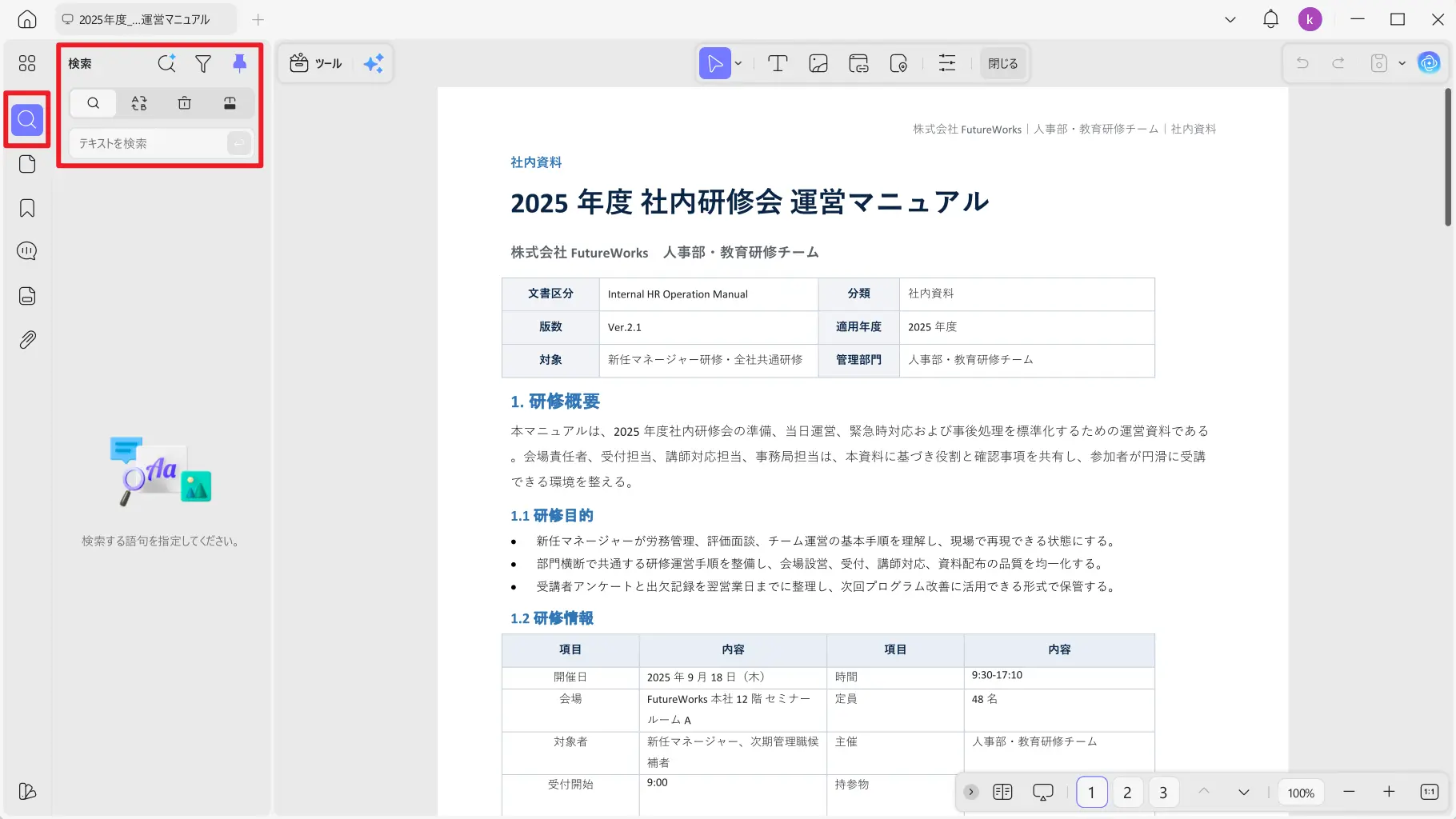This screenshot has width=1456, height=819.
Task: Click the next page down arrow
Action: [x=1243, y=792]
